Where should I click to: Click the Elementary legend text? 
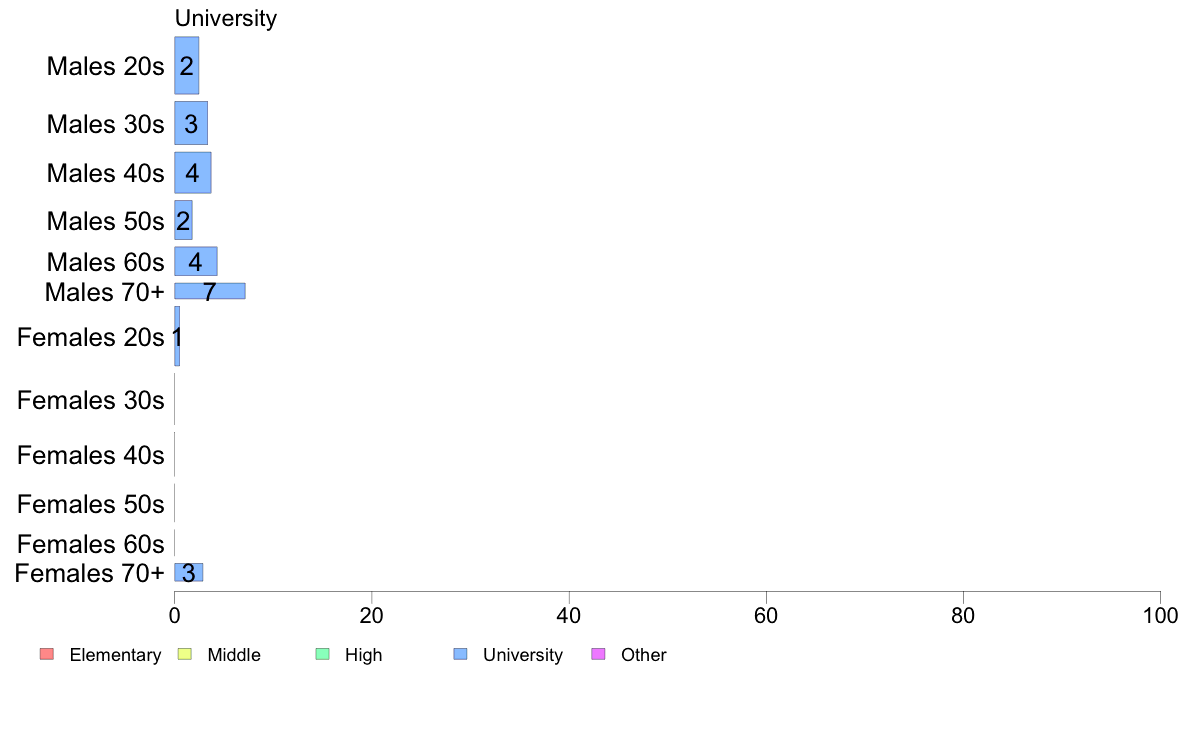[115, 655]
